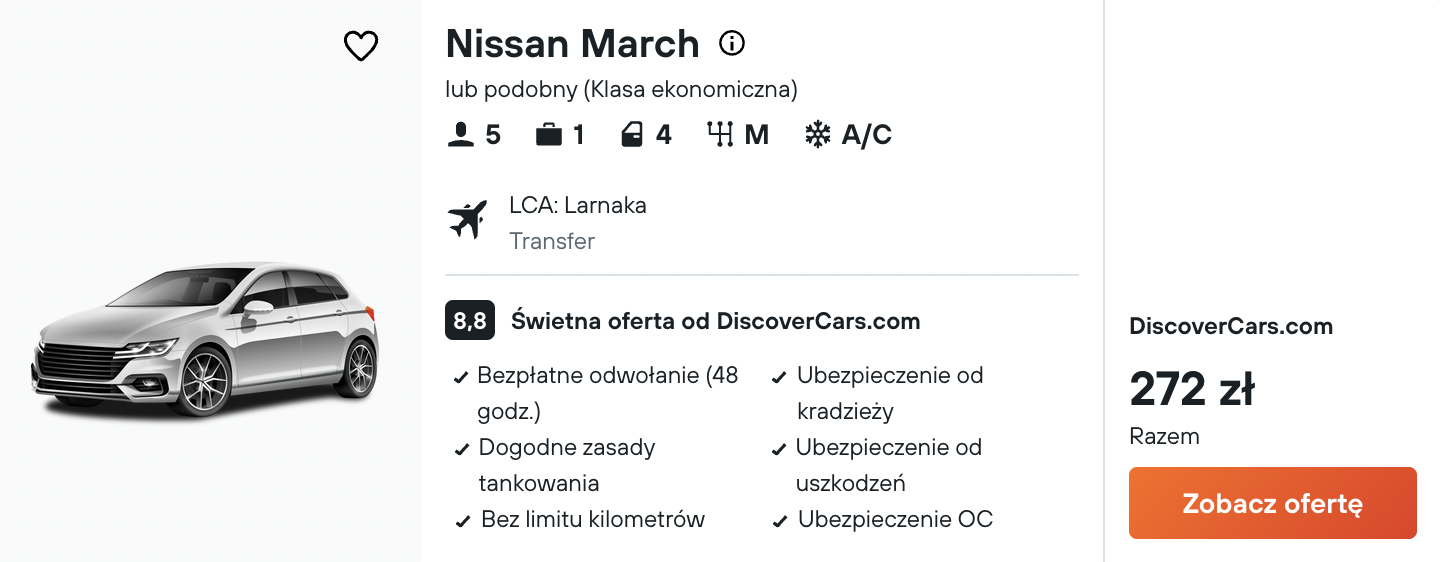
Task: Click the Ubezpieczenie OC item
Action: pos(883,519)
